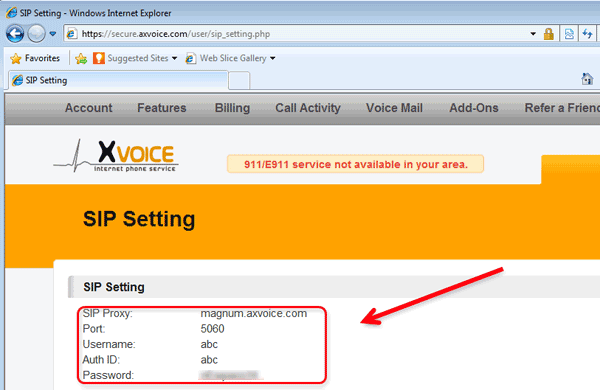
Task: Click the Axvoice logo
Action: coord(116,156)
